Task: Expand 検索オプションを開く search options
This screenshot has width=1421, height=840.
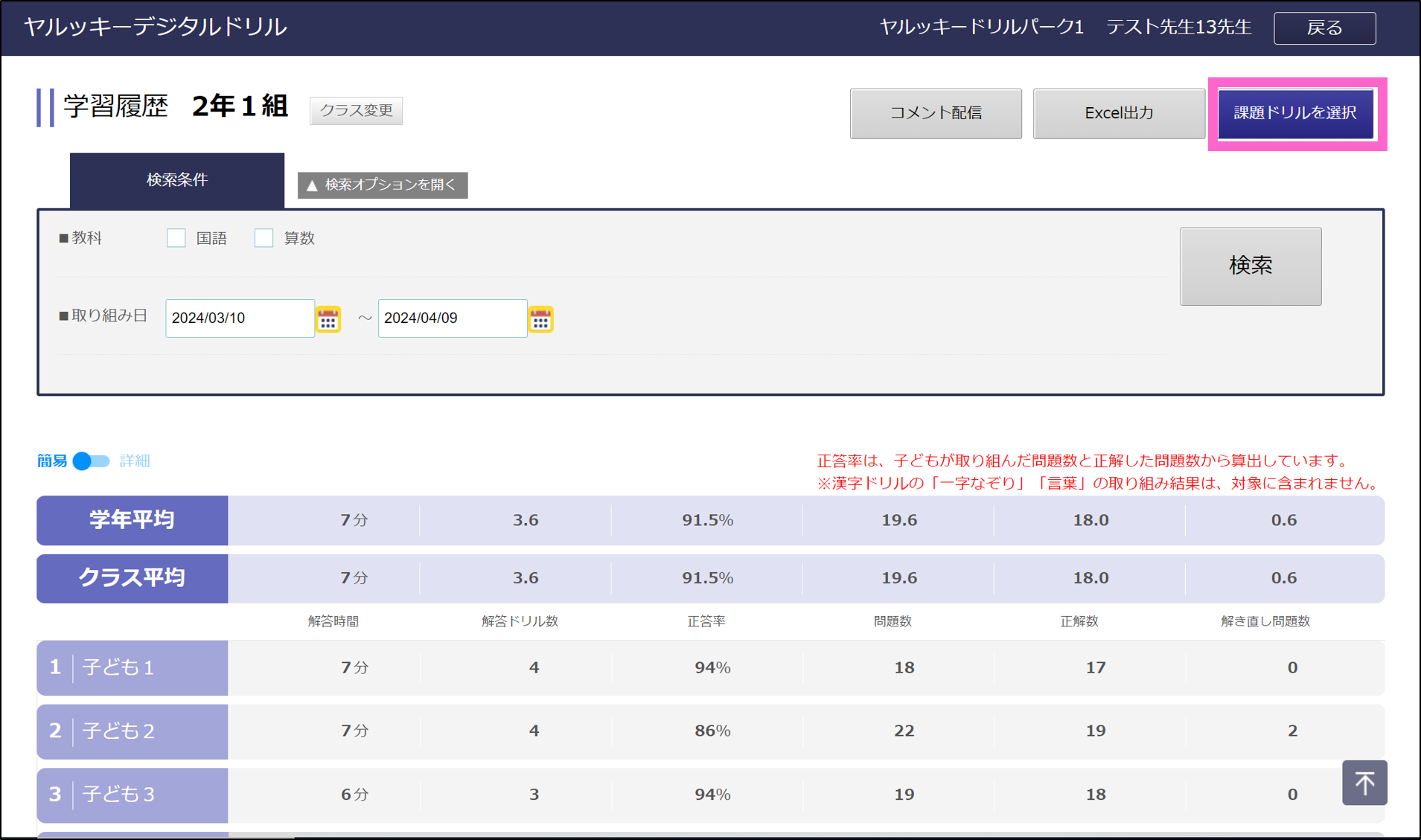Action: (383, 185)
